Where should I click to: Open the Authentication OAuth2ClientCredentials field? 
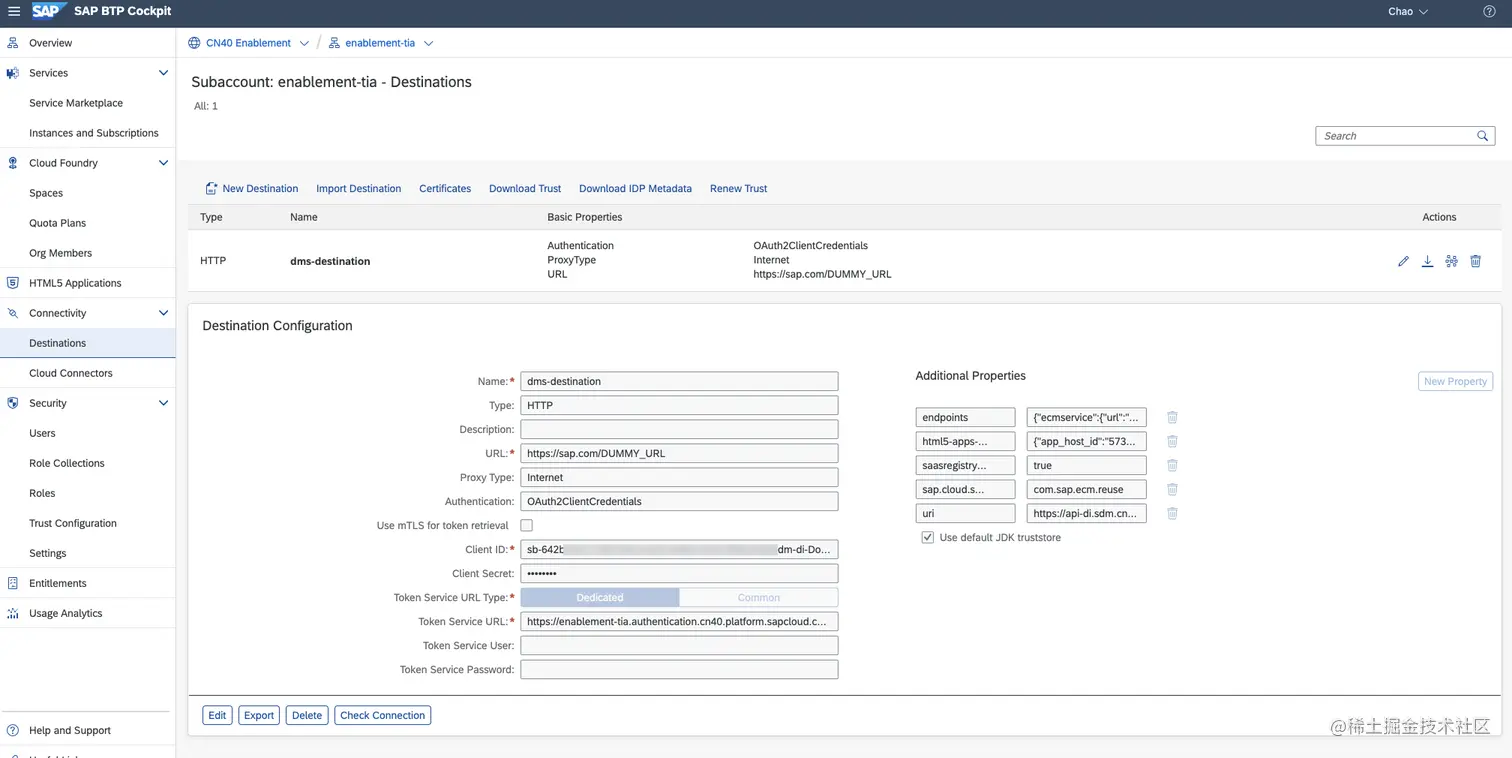tap(679, 501)
